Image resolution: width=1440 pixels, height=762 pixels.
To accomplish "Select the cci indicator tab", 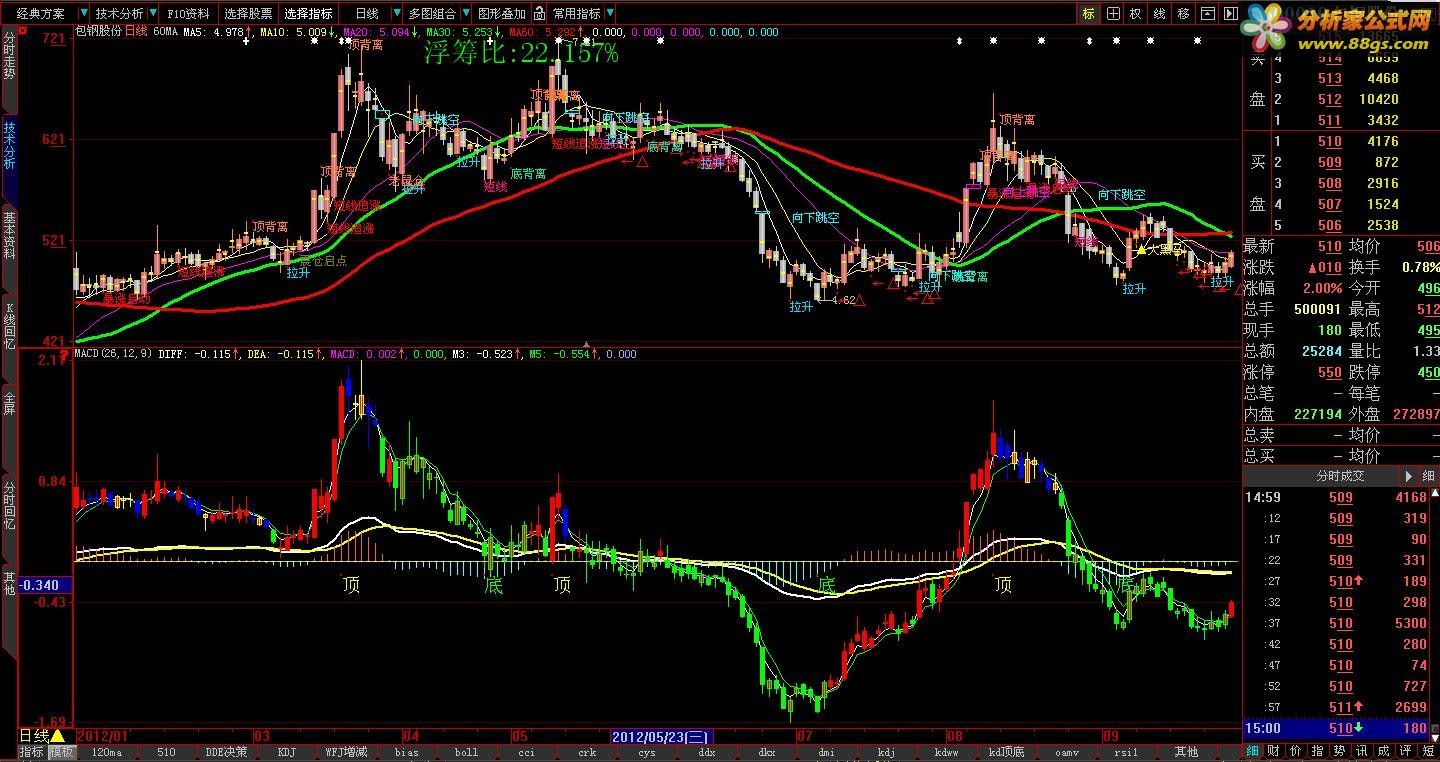I will click(x=526, y=752).
